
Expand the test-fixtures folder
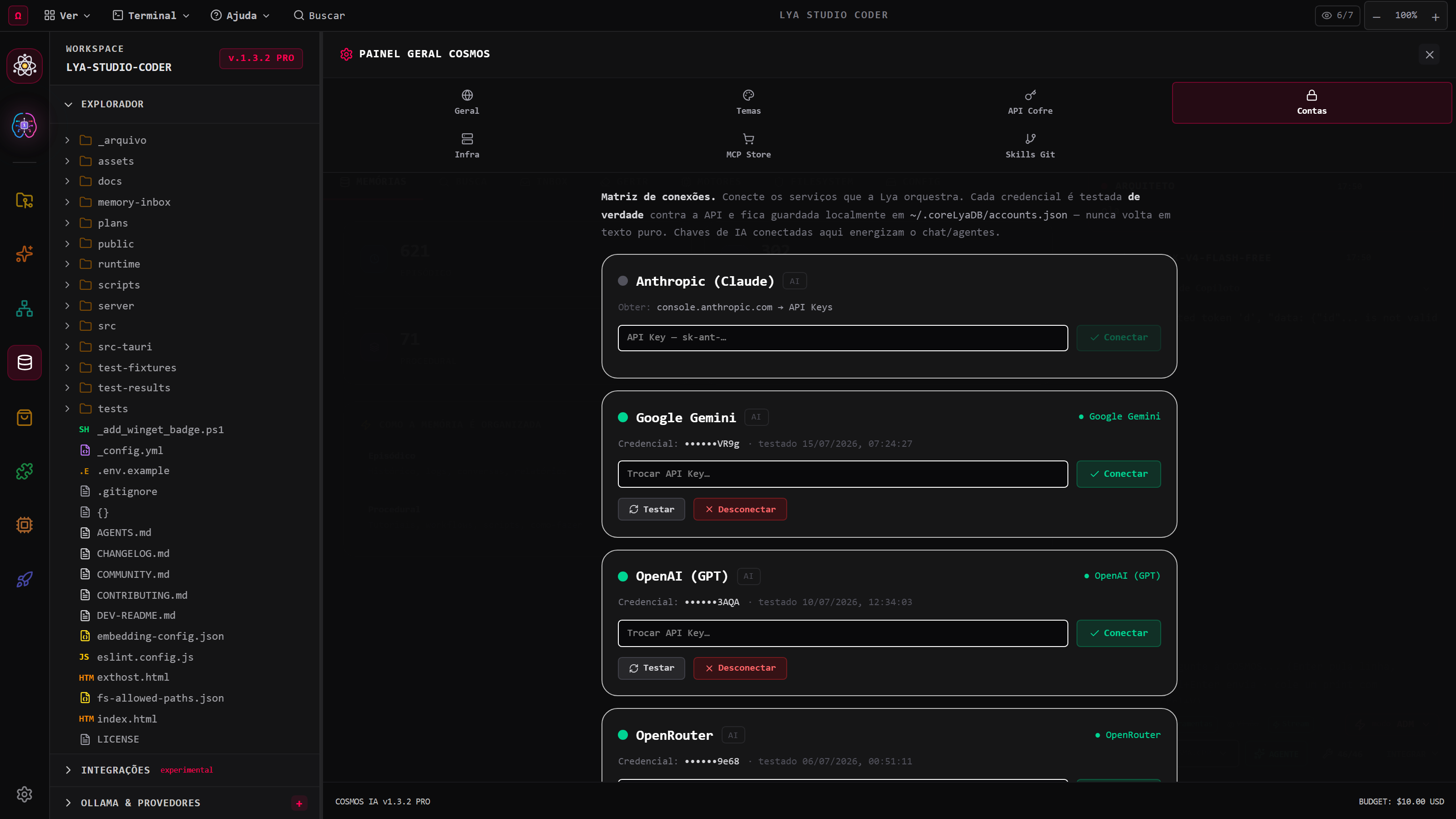184,368
